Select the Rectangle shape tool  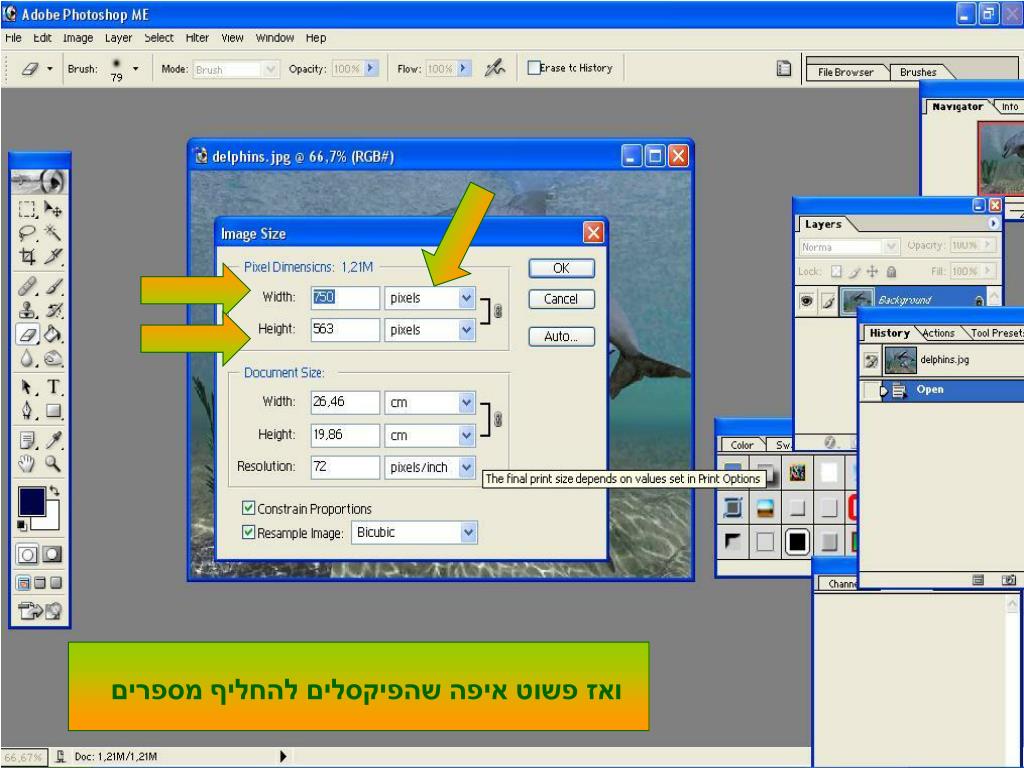pyautogui.click(x=52, y=411)
